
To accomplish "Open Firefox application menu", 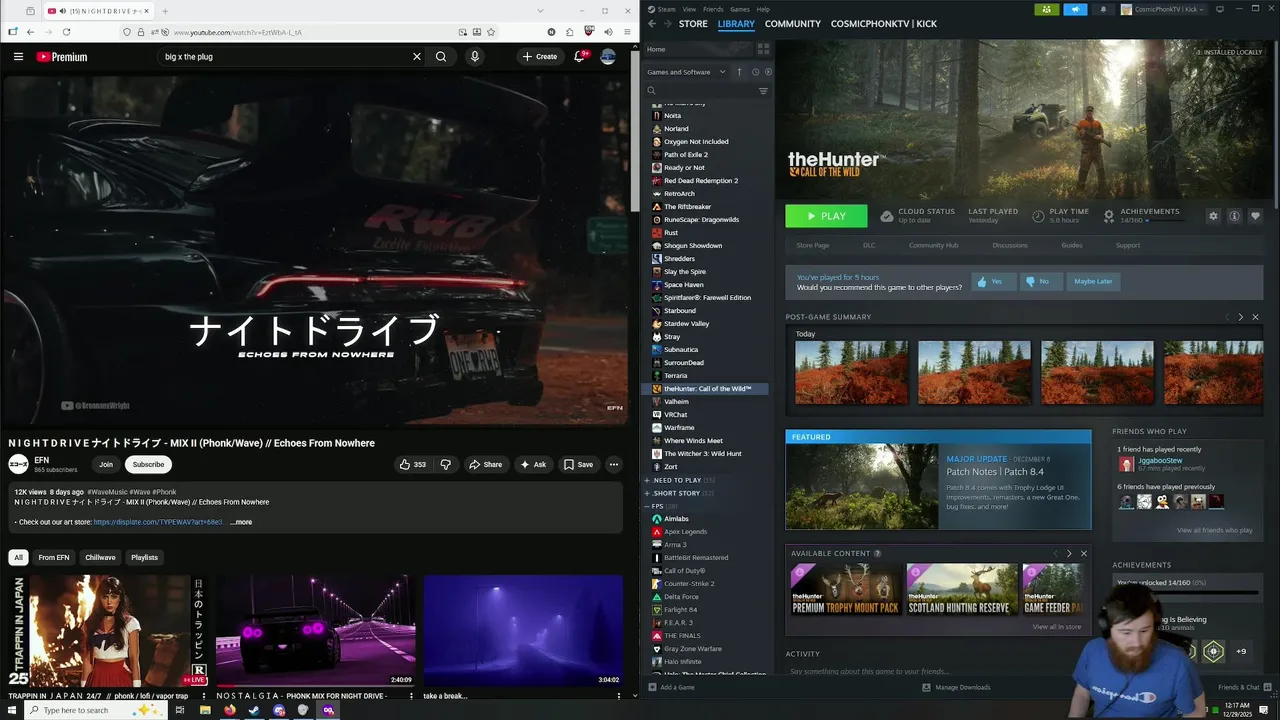I will pos(626,32).
